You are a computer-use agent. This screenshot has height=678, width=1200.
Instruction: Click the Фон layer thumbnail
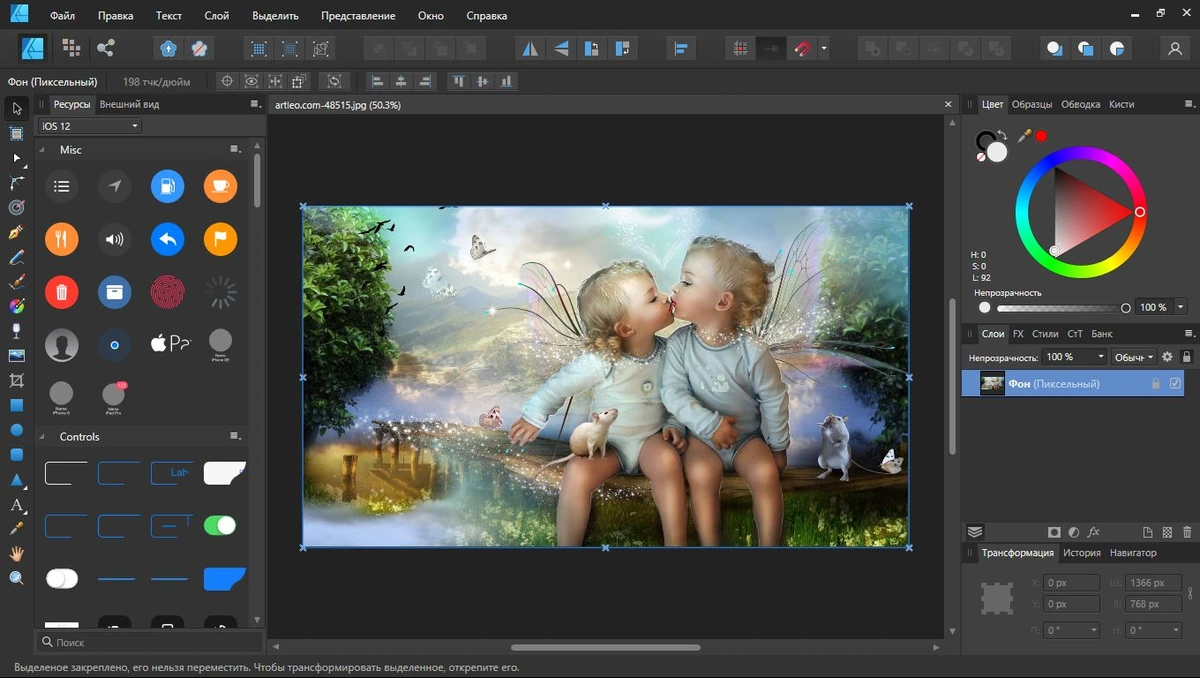click(992, 383)
